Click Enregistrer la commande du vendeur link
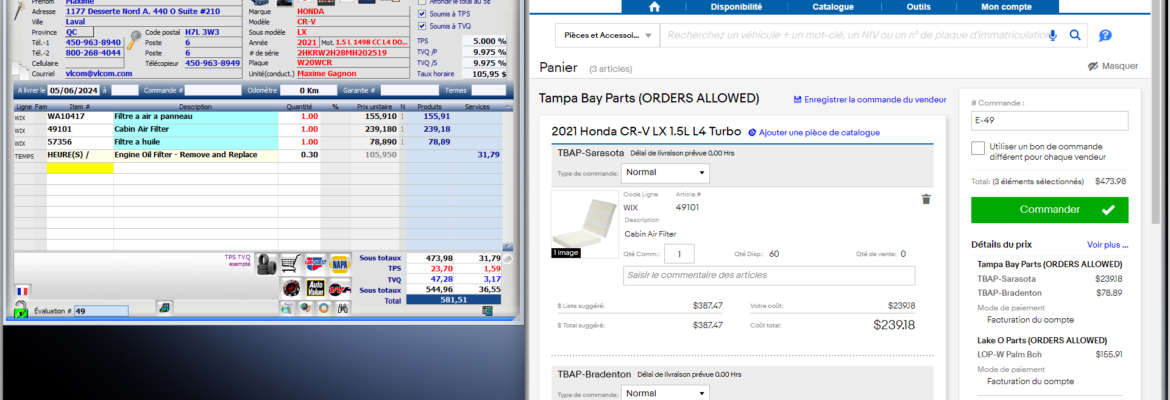1170x400 pixels. point(869,99)
